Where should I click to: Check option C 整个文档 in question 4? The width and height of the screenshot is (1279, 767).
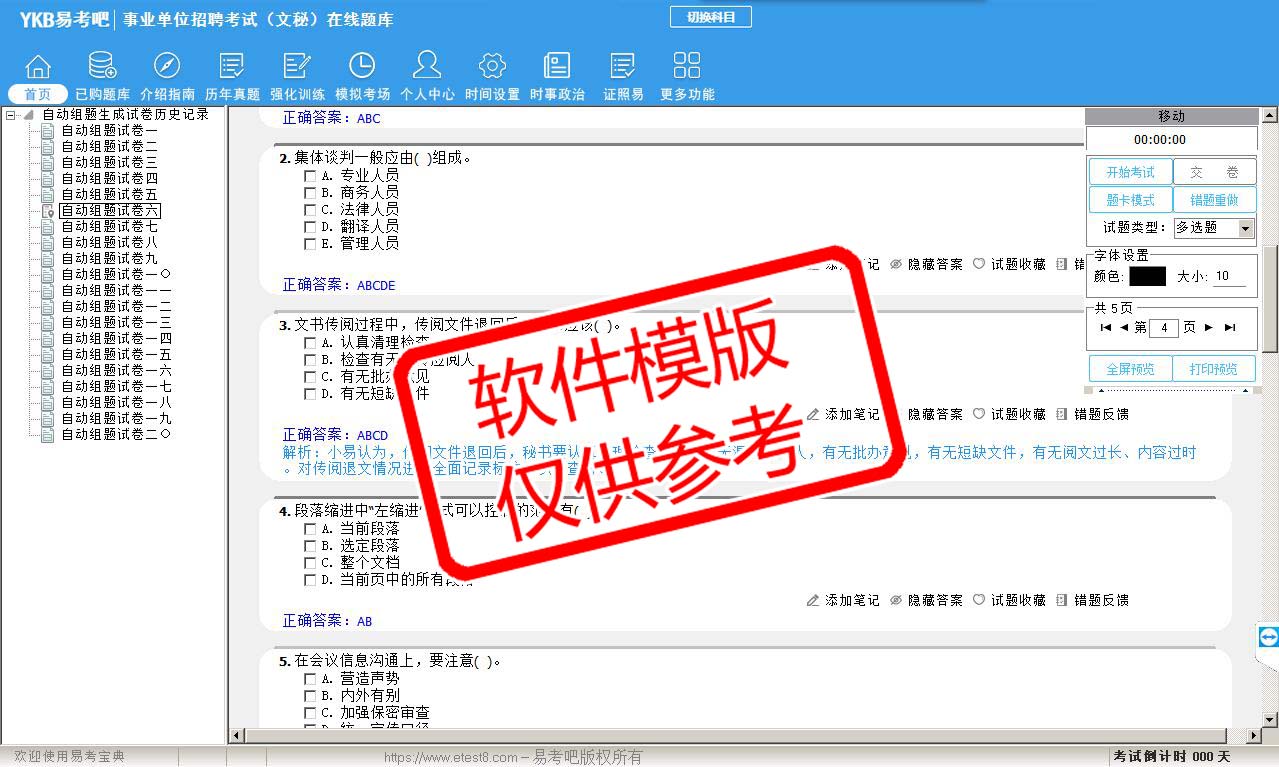tap(310, 563)
